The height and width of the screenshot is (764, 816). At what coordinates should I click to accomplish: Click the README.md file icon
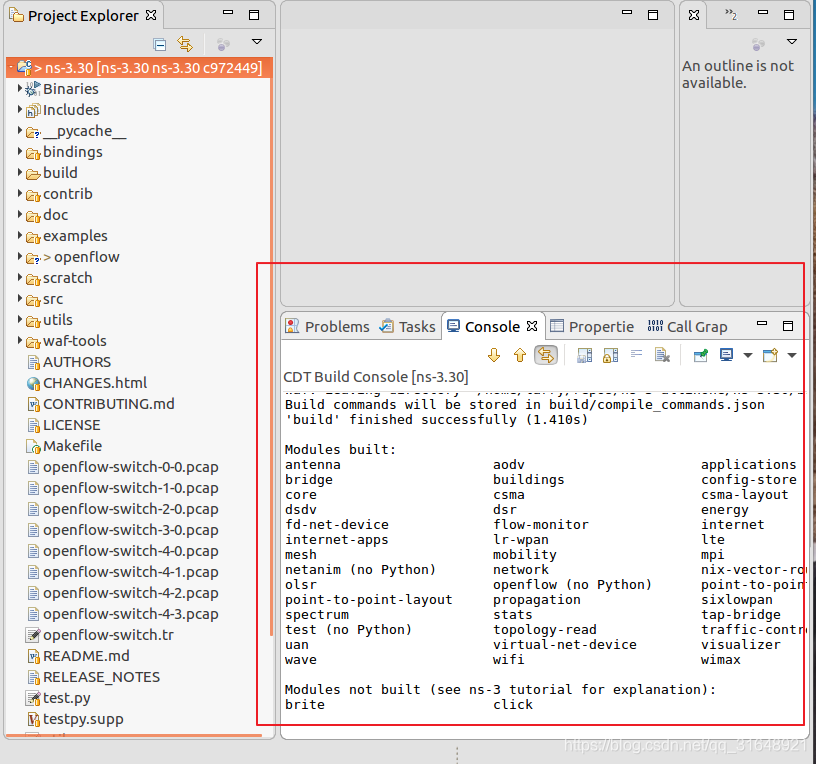33,656
